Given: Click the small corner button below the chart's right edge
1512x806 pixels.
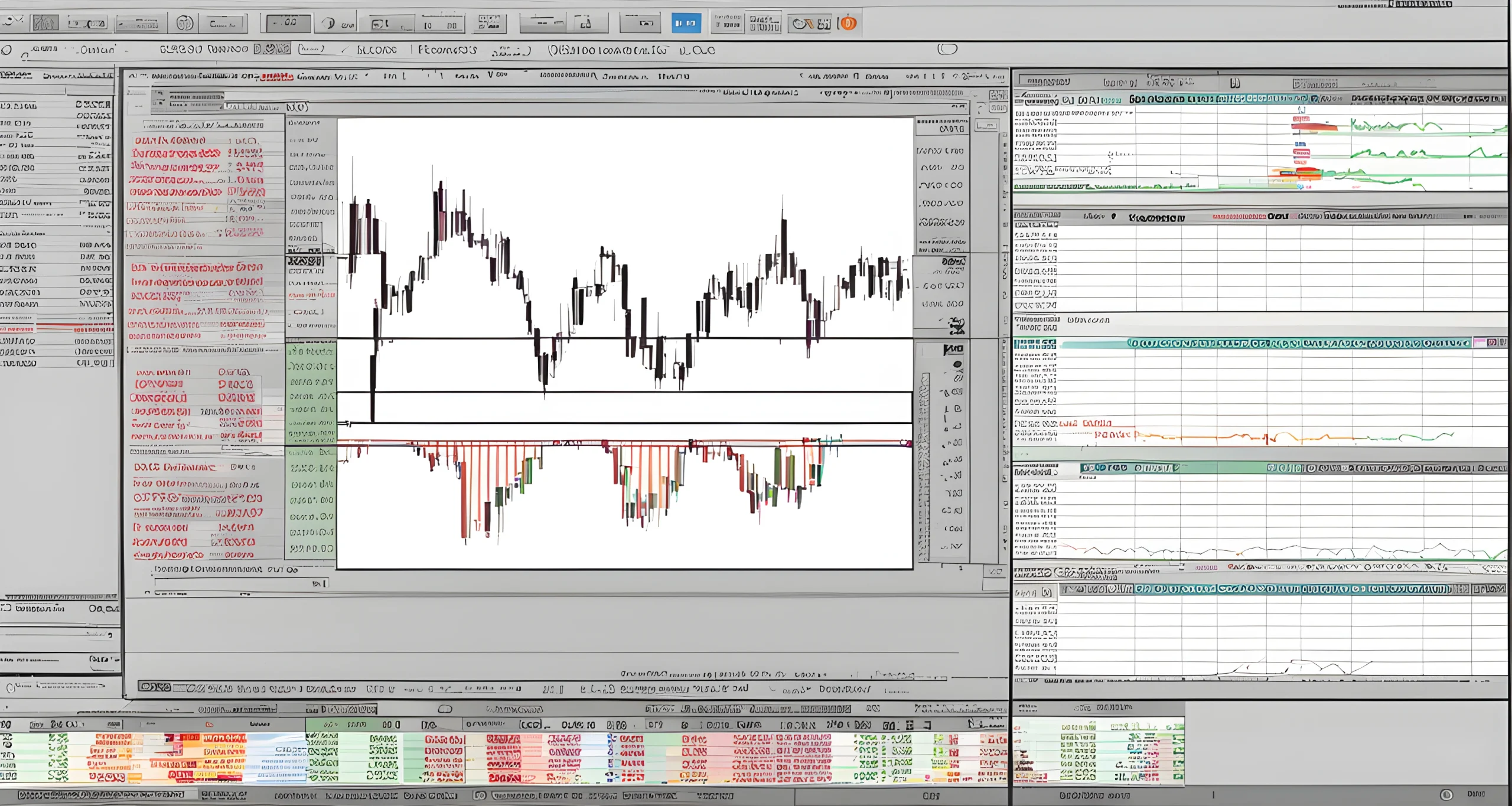Looking at the screenshot, I should click(995, 572).
